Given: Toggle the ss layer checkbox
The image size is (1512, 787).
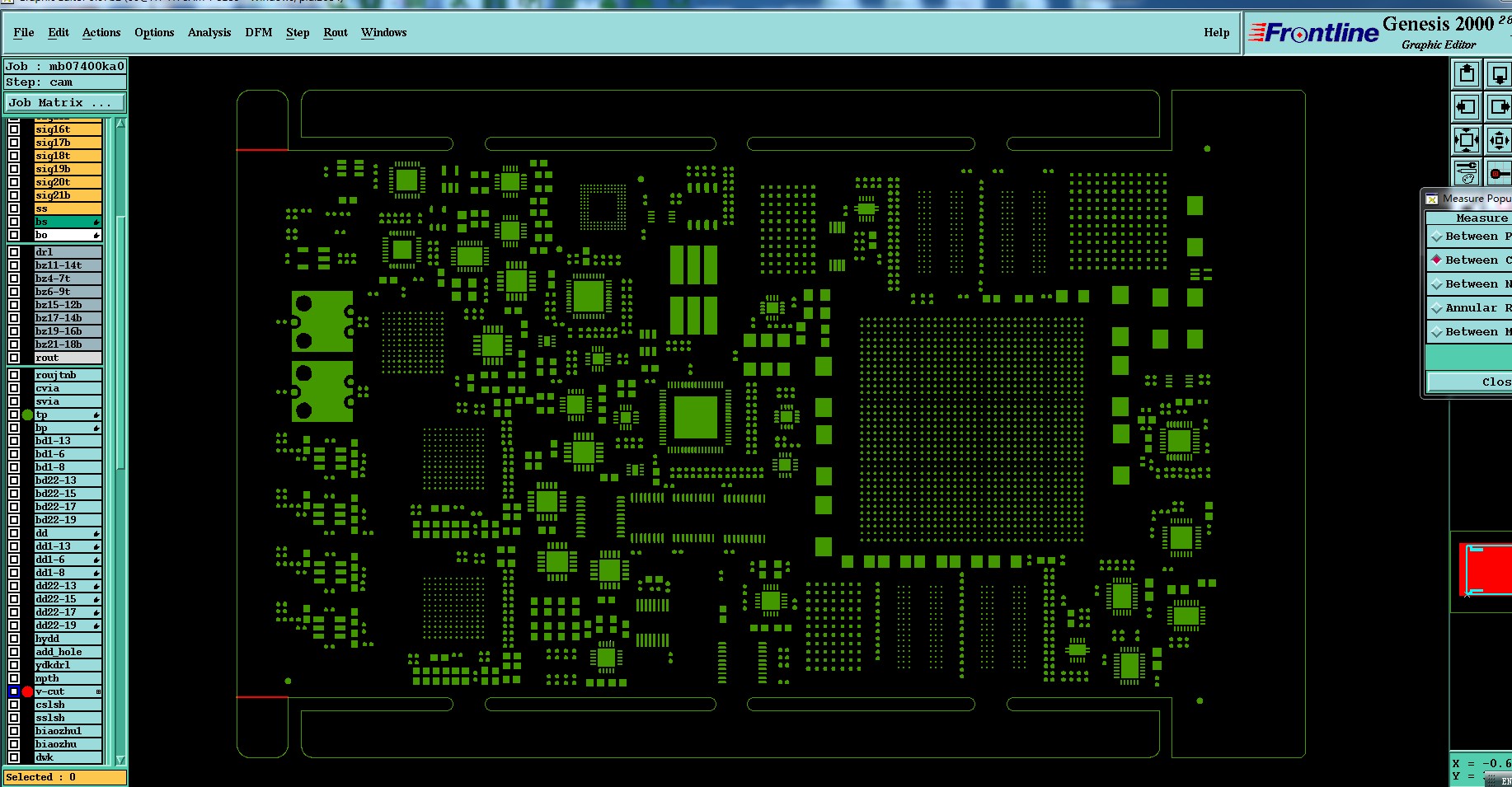Looking at the screenshot, I should 14,208.
